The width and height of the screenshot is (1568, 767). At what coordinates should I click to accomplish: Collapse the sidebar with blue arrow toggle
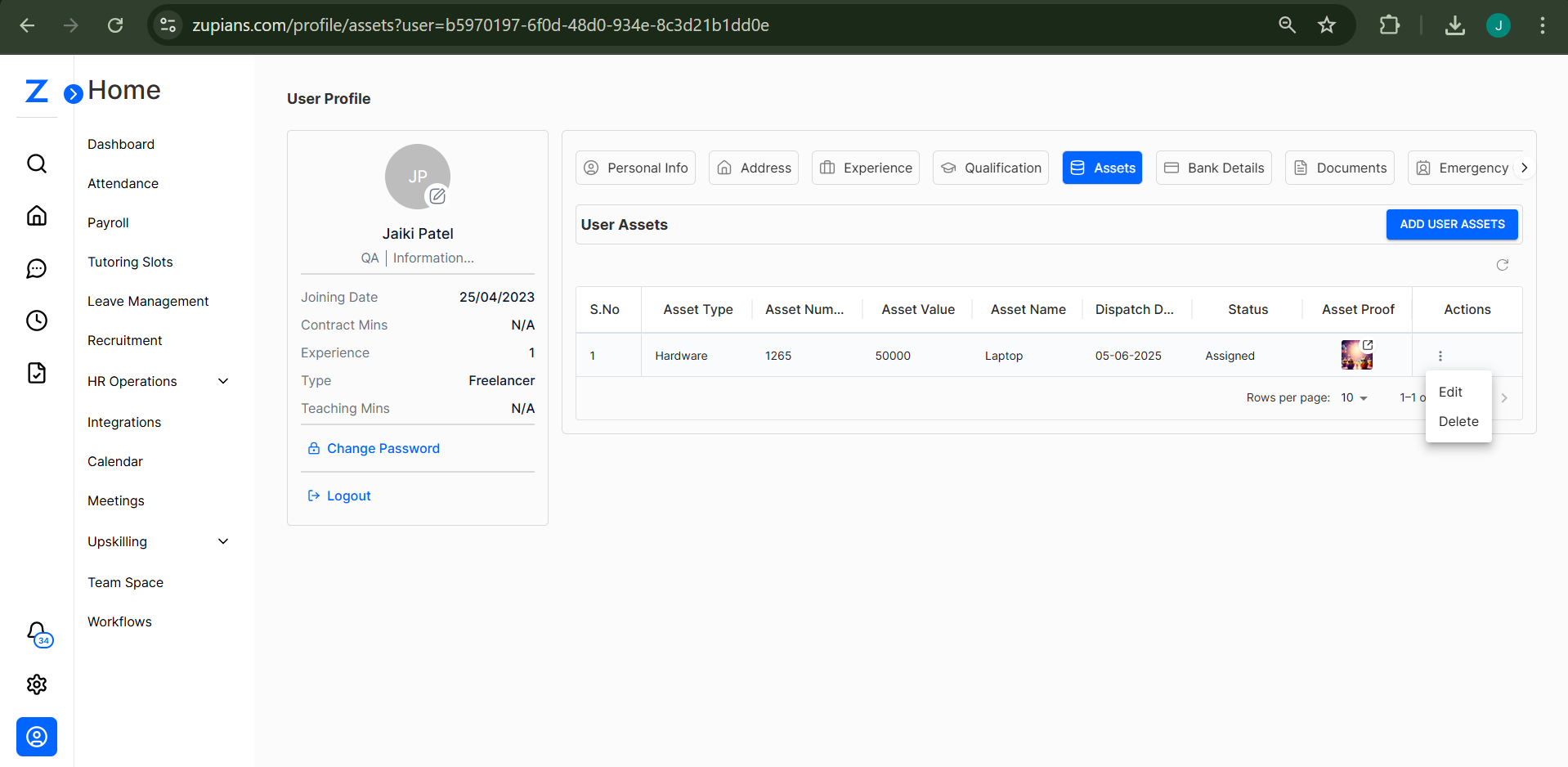pyautogui.click(x=74, y=94)
